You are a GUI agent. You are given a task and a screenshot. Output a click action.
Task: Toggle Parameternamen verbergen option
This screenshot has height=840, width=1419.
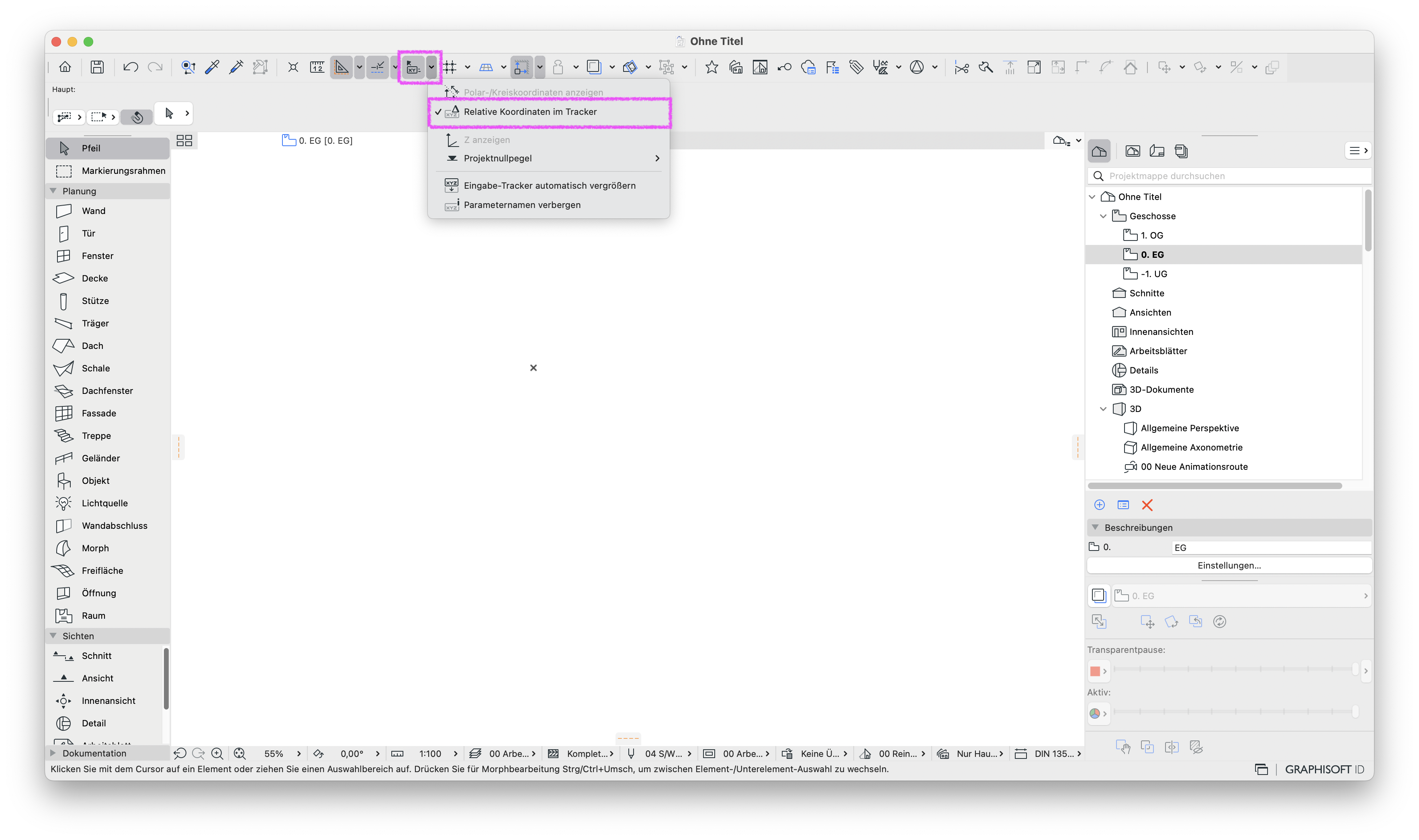click(x=549, y=205)
